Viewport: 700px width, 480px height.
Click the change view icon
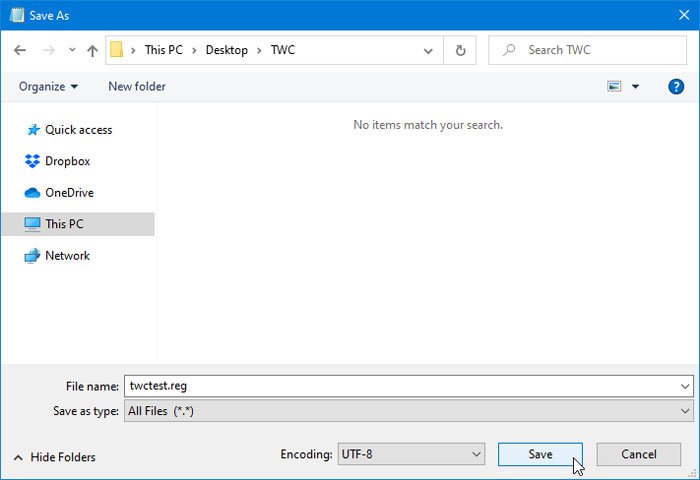tap(614, 87)
